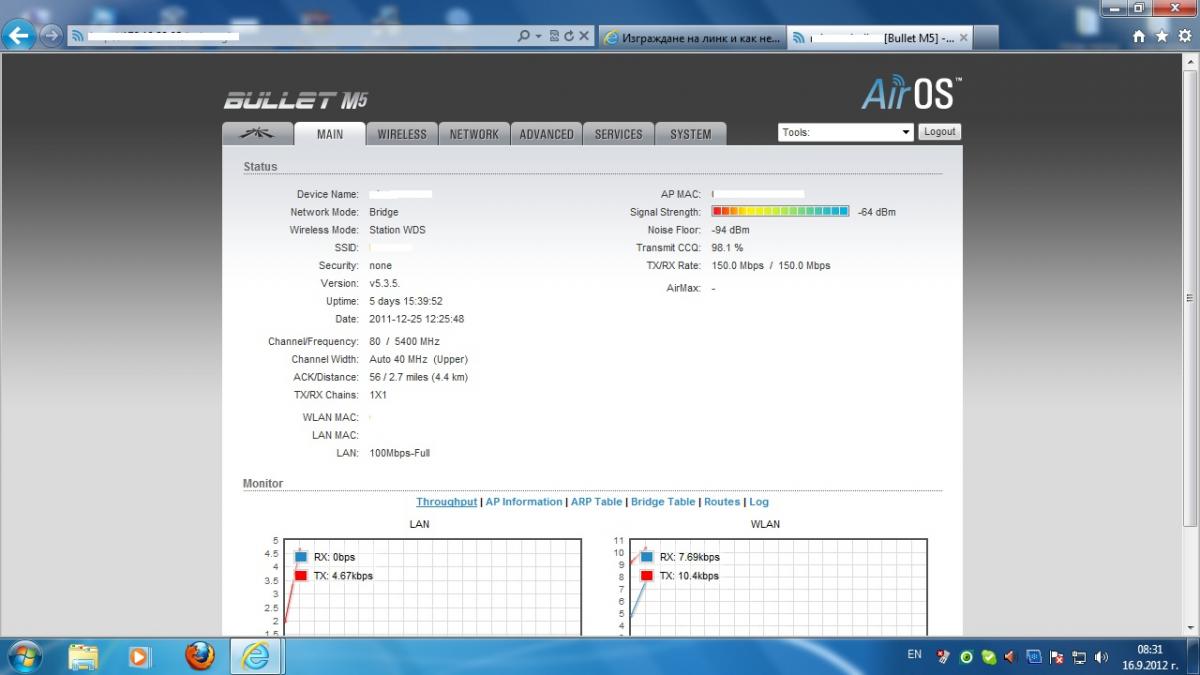The height and width of the screenshot is (675, 1200).
Task: Open the Ubiquiti logo tab
Action: point(258,134)
